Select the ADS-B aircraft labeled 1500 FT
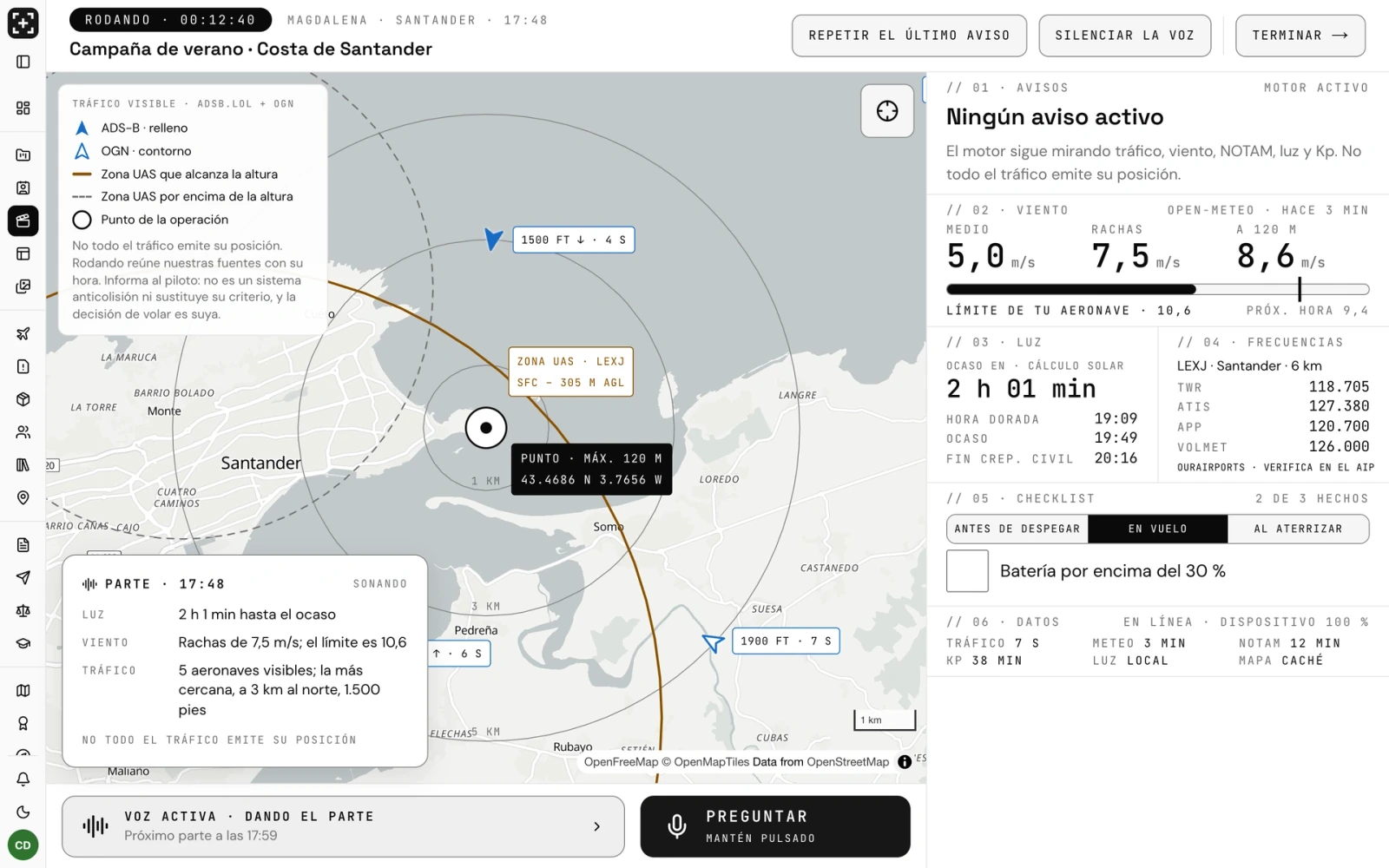Viewport: 1389px width, 868px height. [493, 239]
